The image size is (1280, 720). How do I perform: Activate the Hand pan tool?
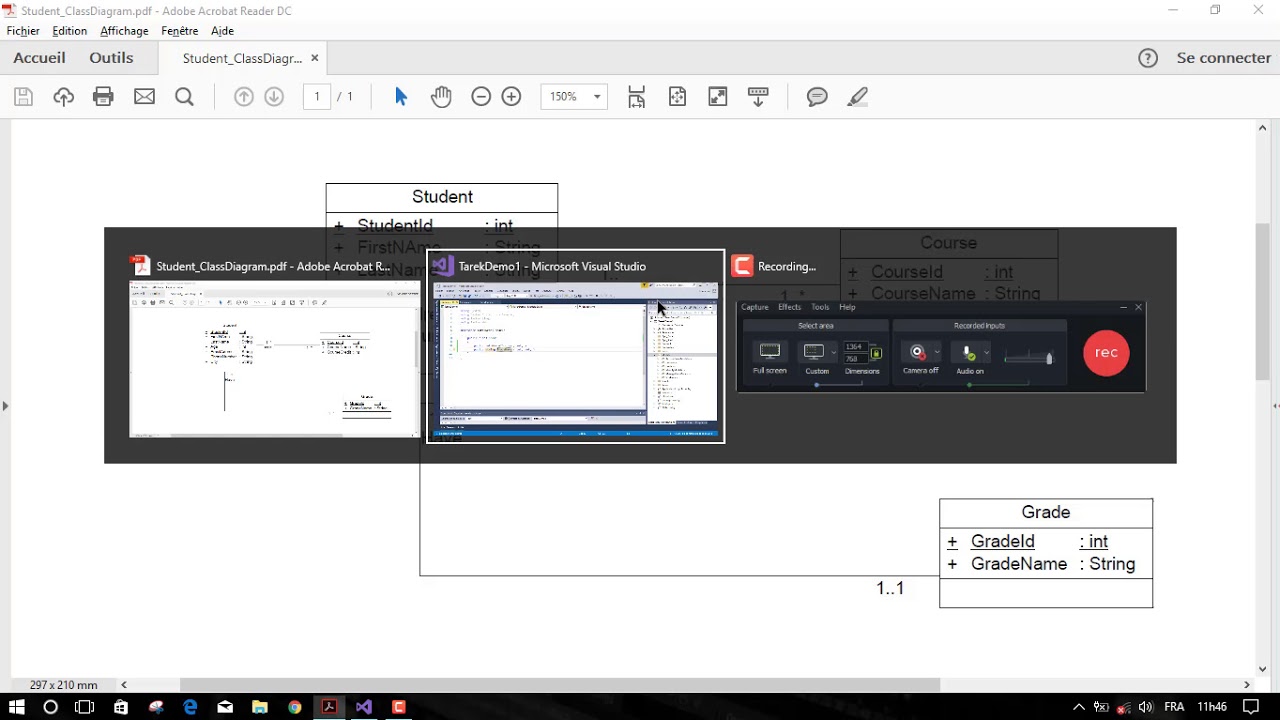pyautogui.click(x=441, y=97)
